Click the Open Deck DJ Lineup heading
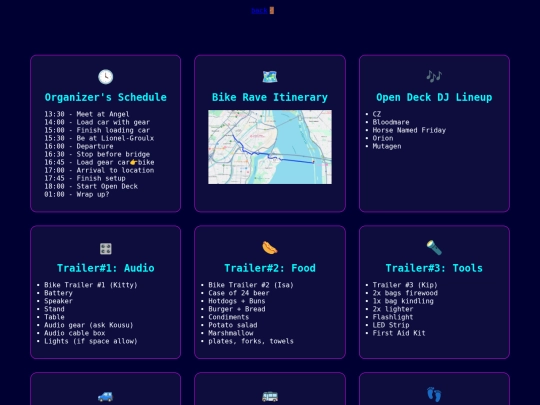 (434, 97)
